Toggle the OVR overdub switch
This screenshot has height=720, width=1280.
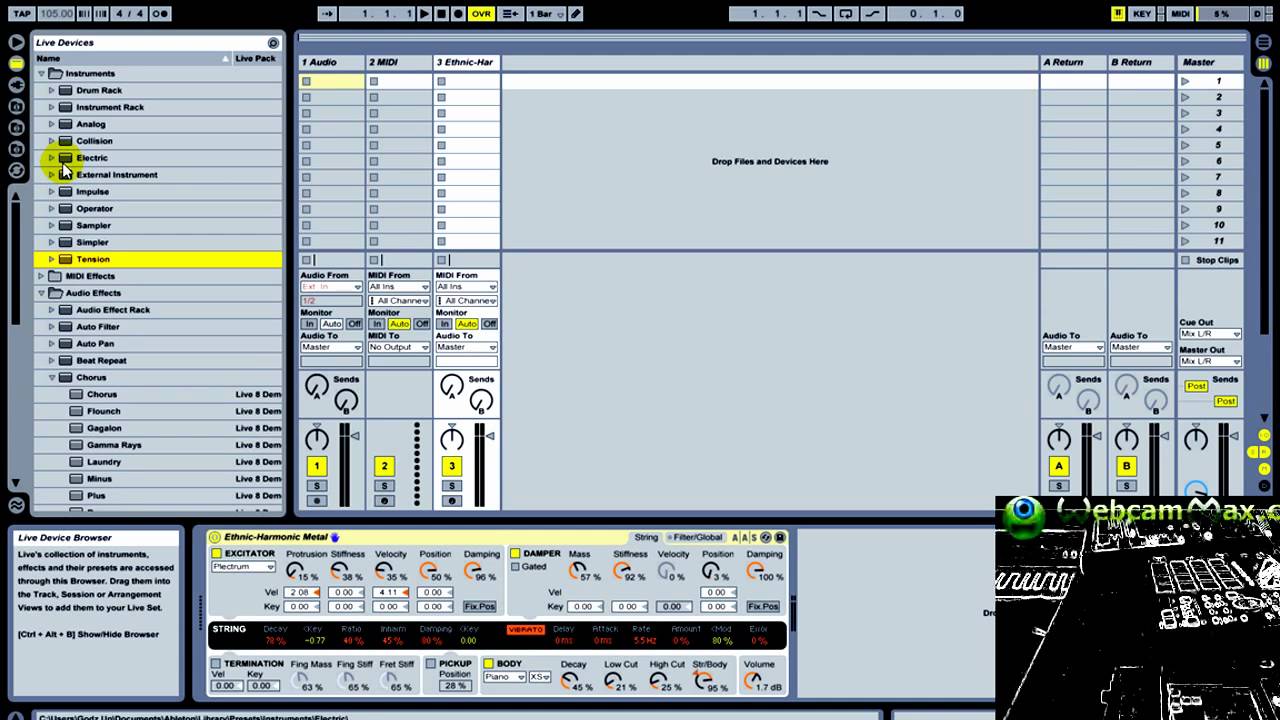coord(481,14)
